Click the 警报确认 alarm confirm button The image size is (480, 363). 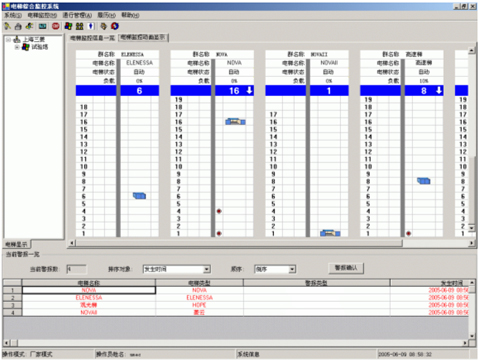pyautogui.click(x=346, y=268)
